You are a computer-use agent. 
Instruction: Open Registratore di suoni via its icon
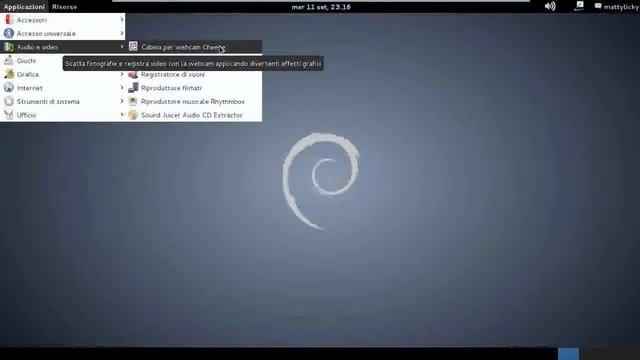point(133,74)
